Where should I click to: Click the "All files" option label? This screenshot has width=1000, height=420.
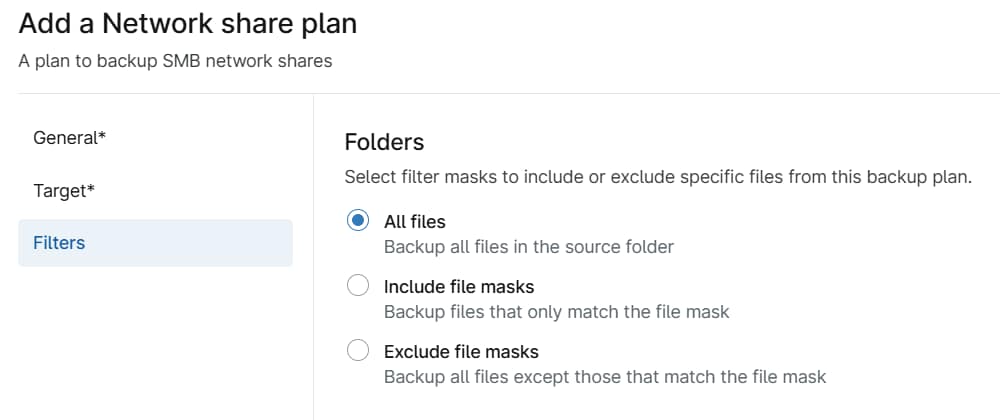tap(415, 221)
